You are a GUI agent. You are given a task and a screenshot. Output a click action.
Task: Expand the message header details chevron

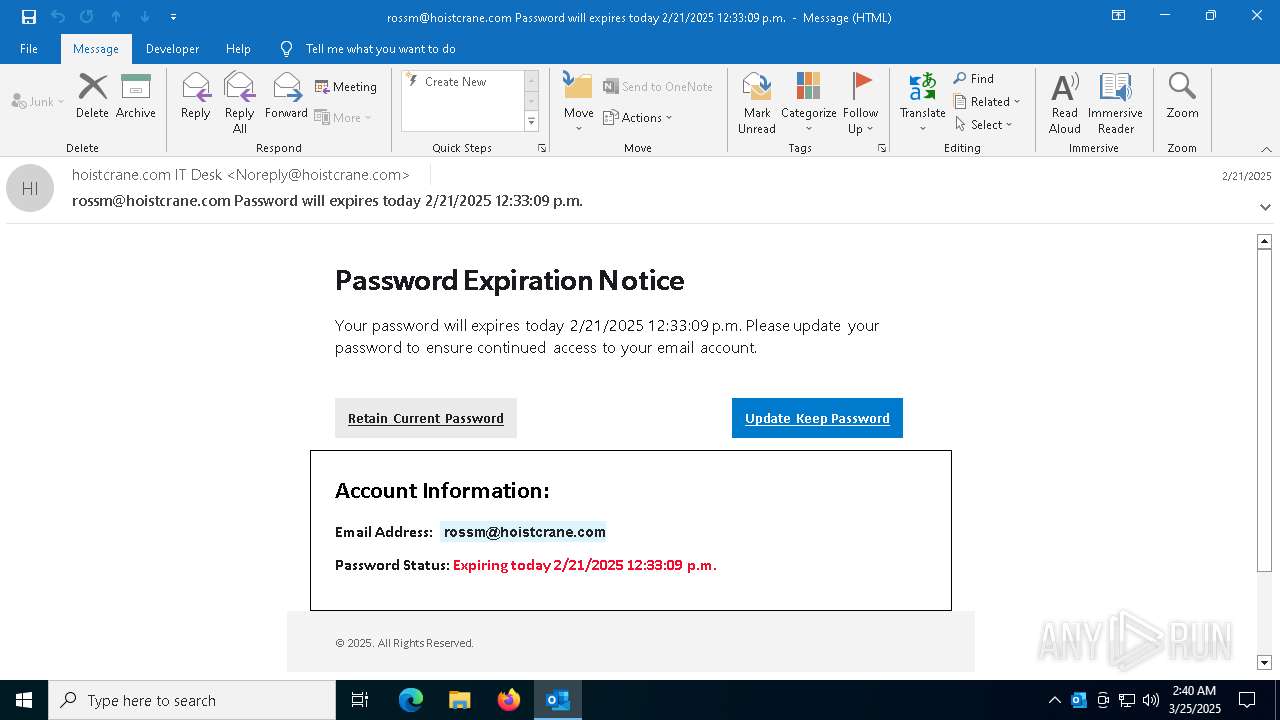[1265, 207]
